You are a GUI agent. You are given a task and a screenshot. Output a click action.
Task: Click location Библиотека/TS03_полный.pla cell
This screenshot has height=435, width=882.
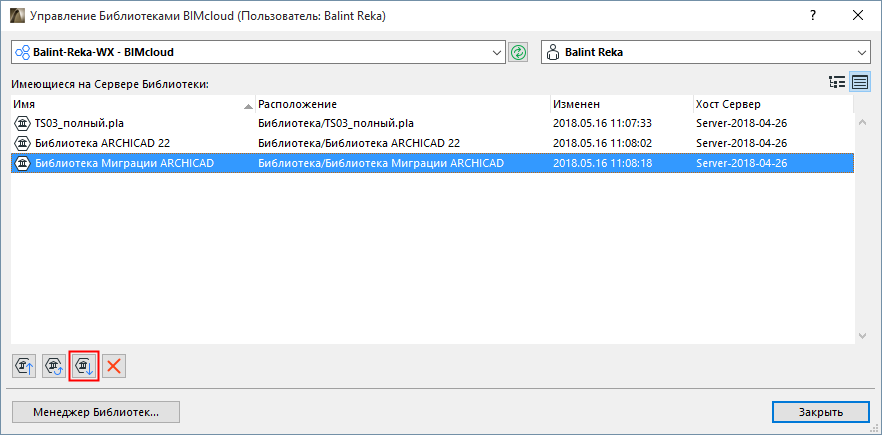(336, 123)
